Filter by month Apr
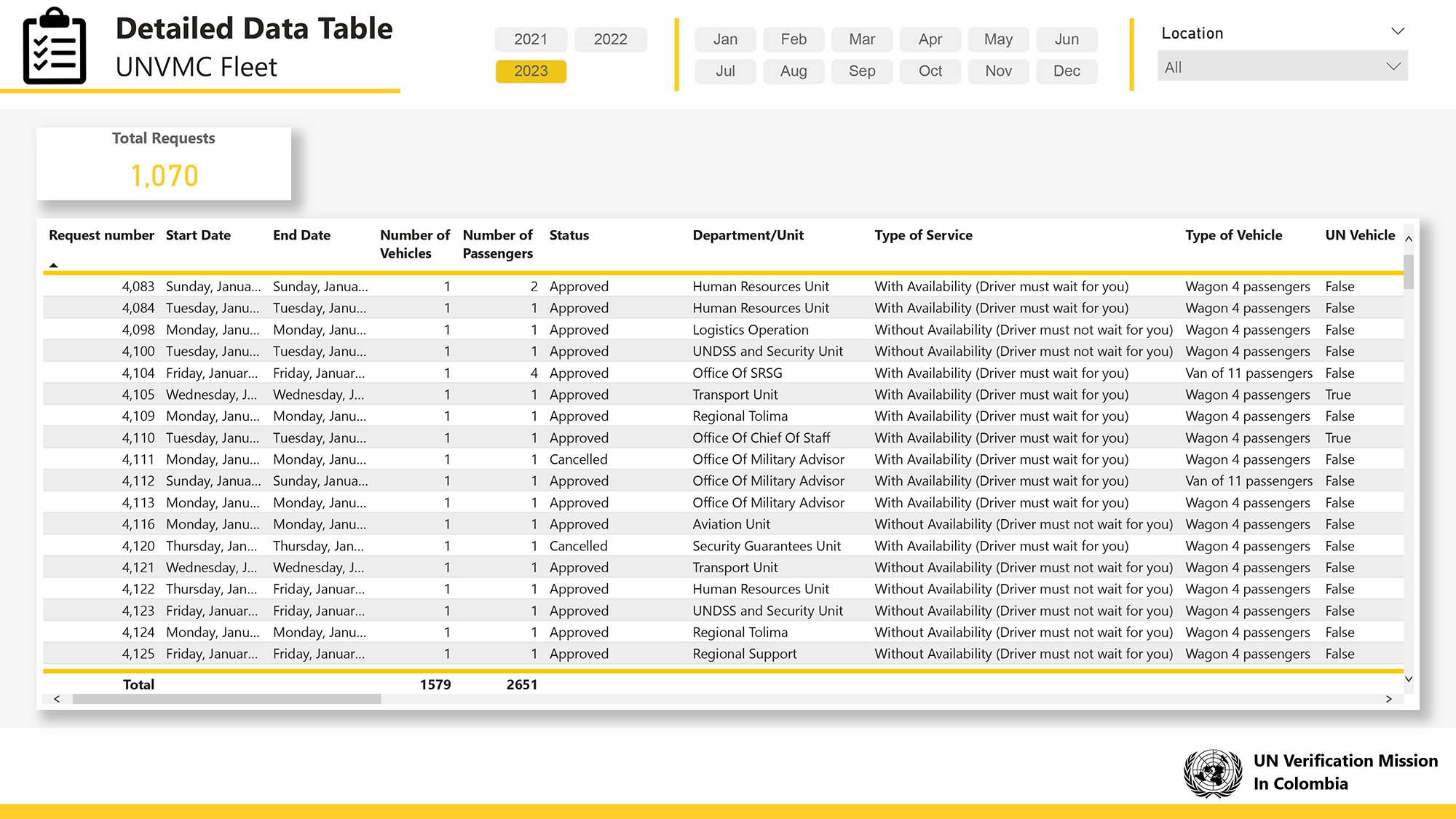This screenshot has height=819, width=1456. (x=930, y=39)
